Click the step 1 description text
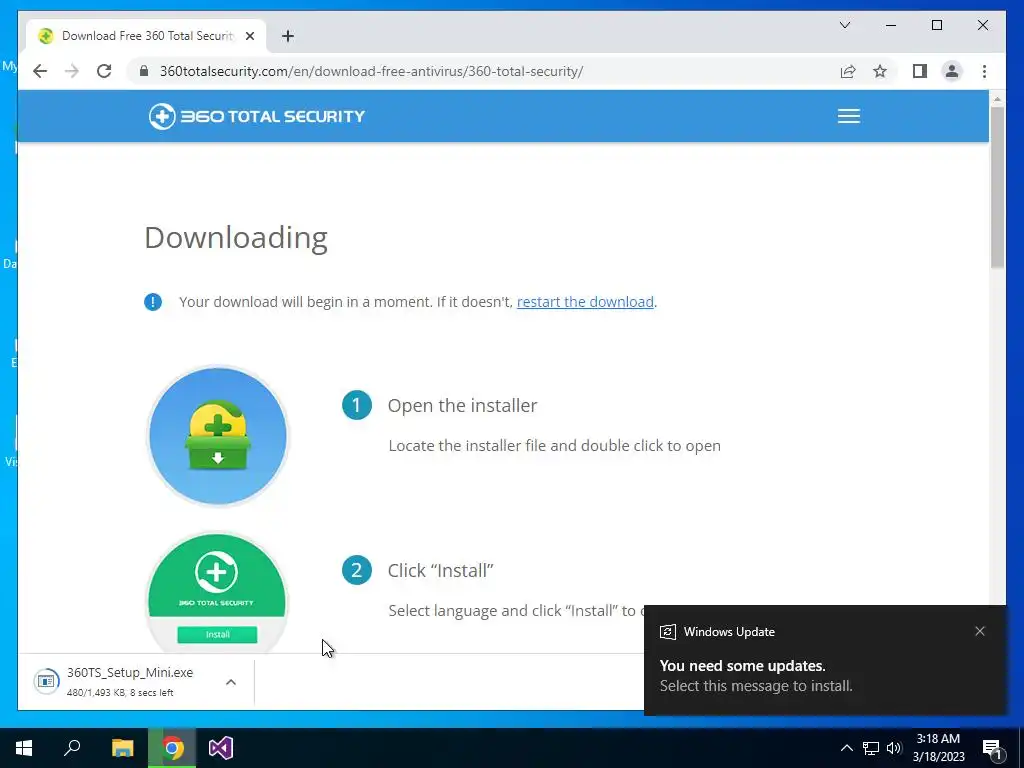 coord(554,446)
